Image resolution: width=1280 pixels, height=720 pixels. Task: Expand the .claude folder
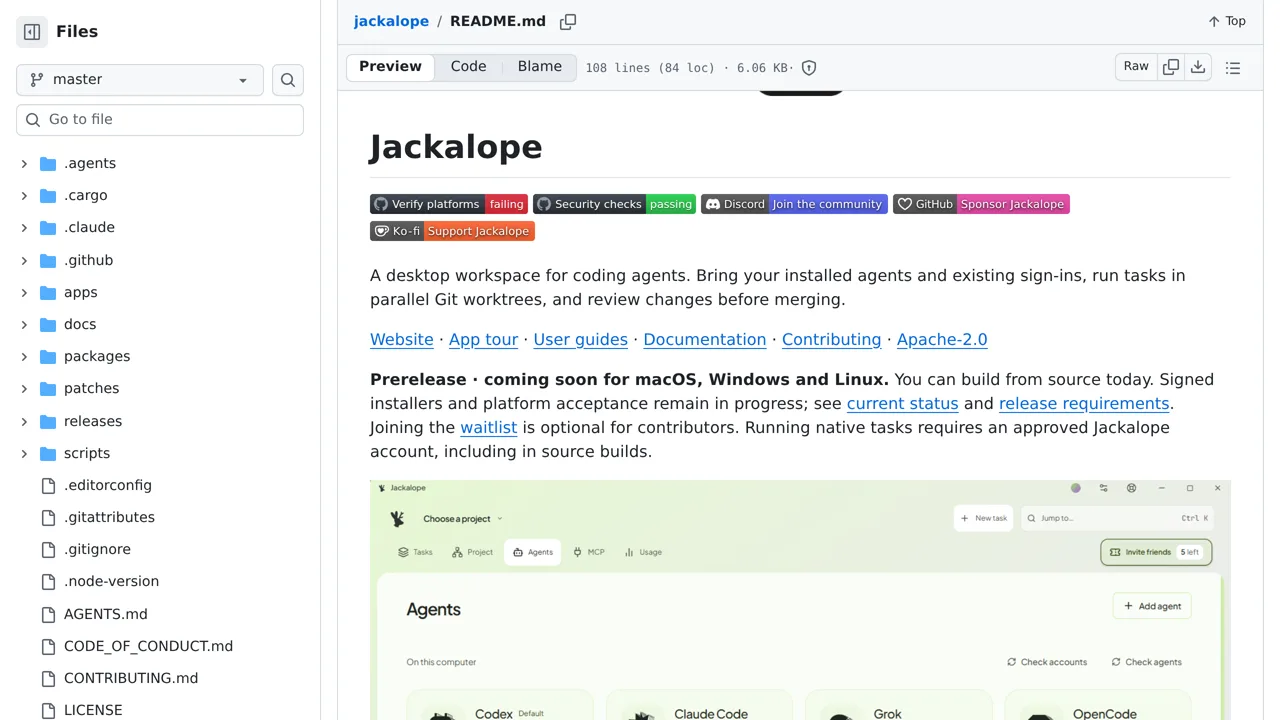pyautogui.click(x=24, y=228)
